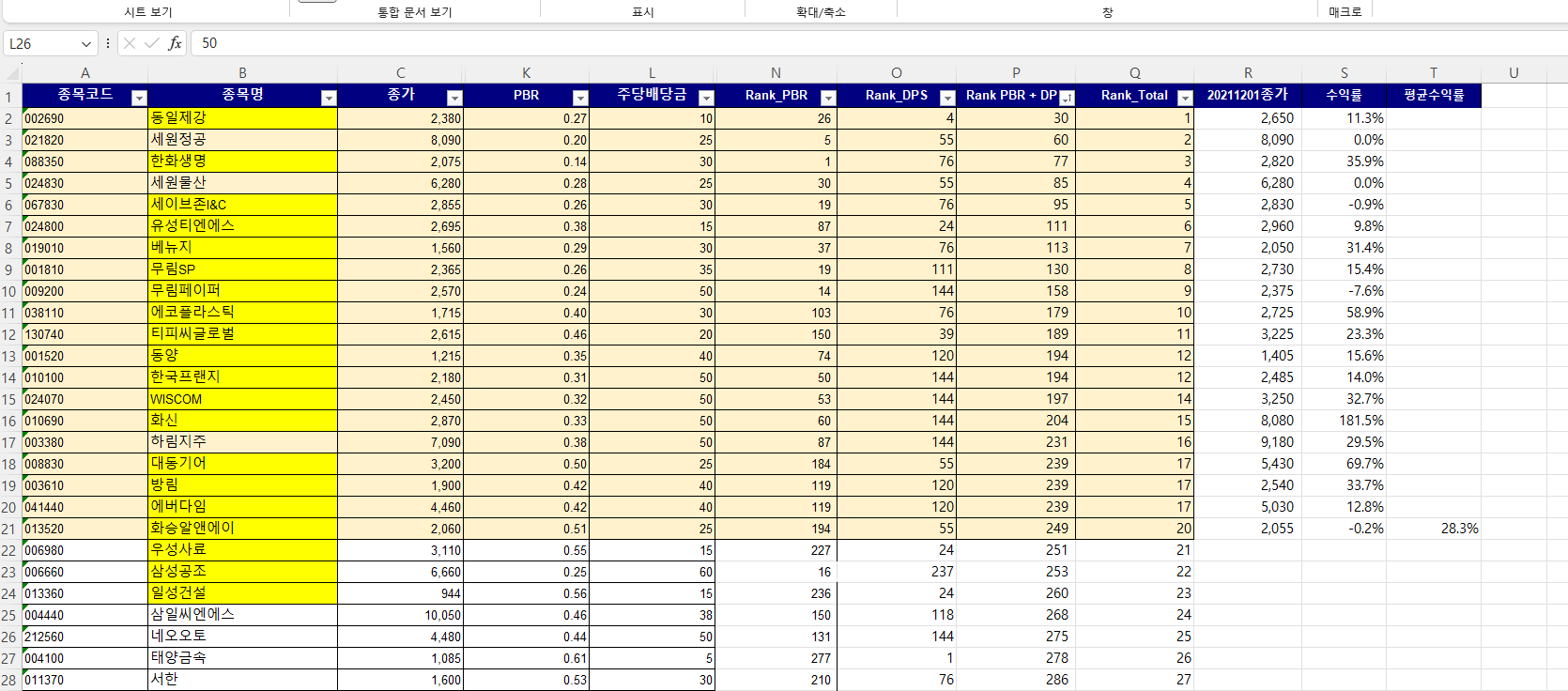Select the cell 세이브존I&C
The height and width of the screenshot is (691, 1568).
[242, 205]
